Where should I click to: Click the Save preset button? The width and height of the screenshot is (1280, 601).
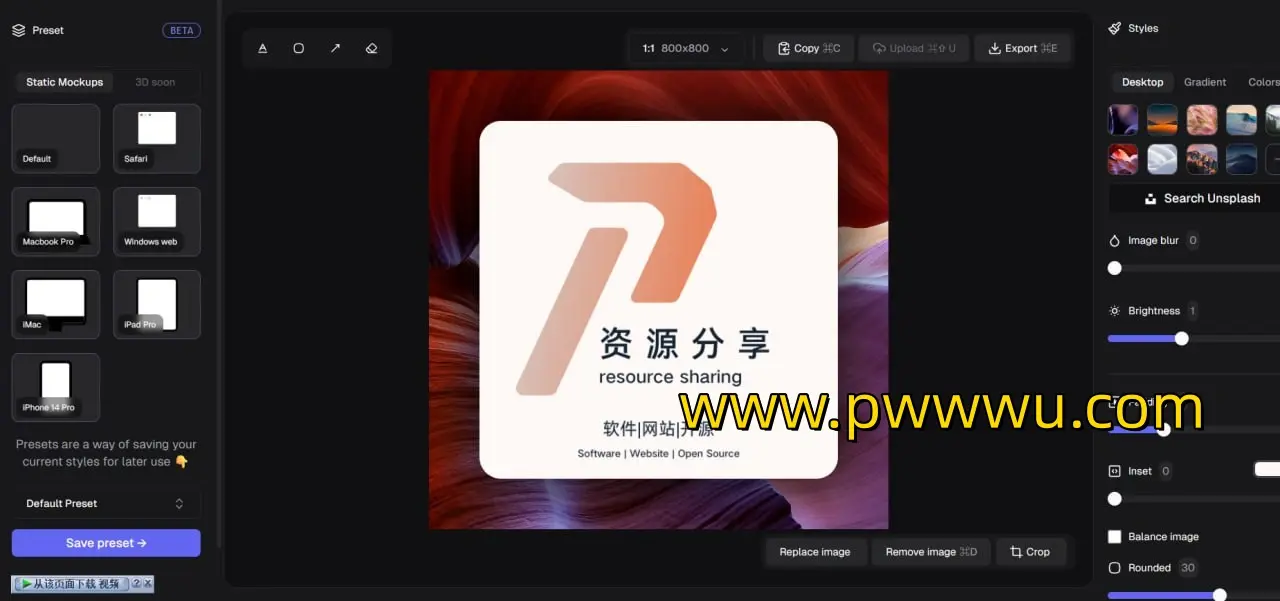tap(106, 543)
